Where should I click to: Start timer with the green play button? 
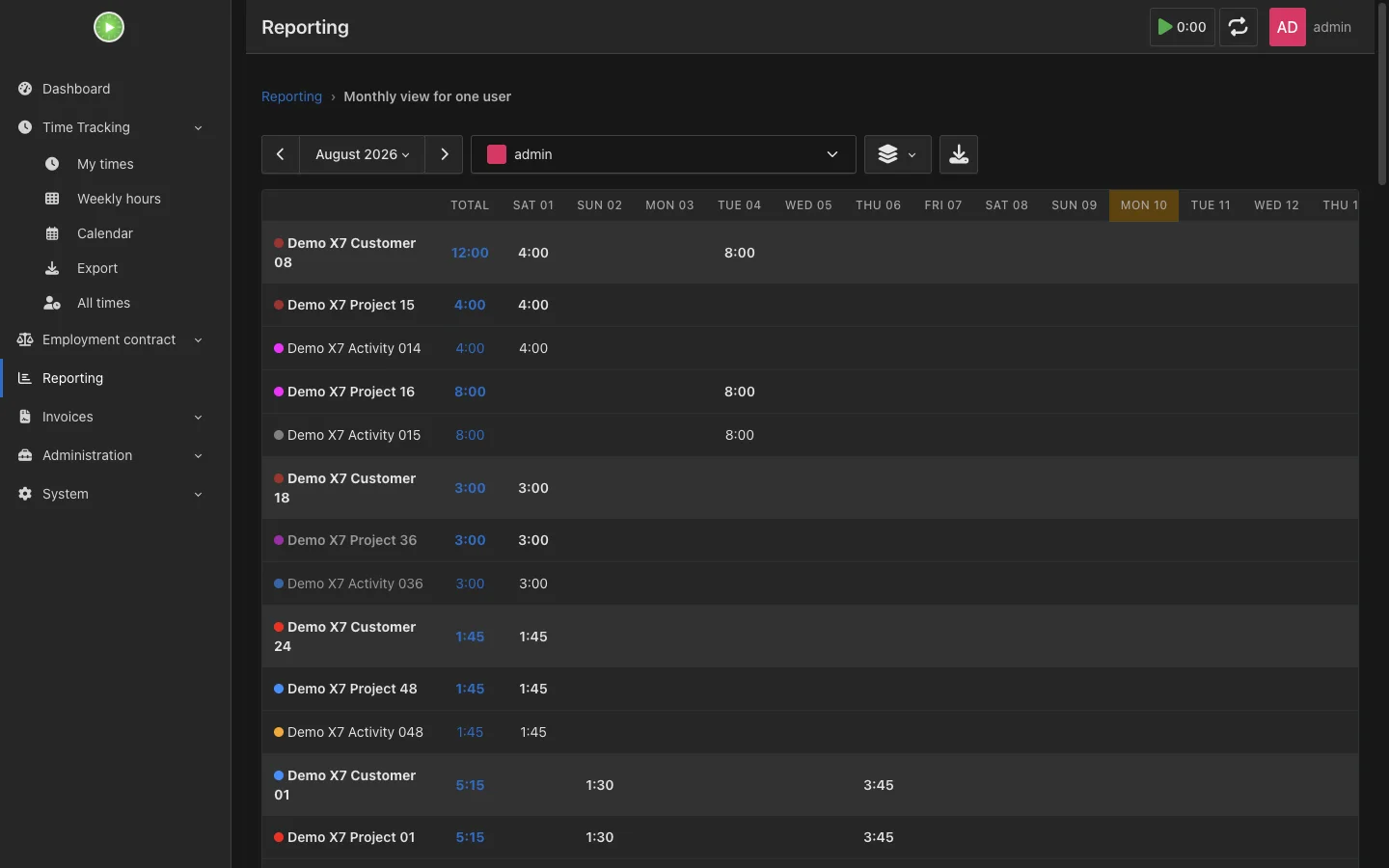tap(1165, 27)
